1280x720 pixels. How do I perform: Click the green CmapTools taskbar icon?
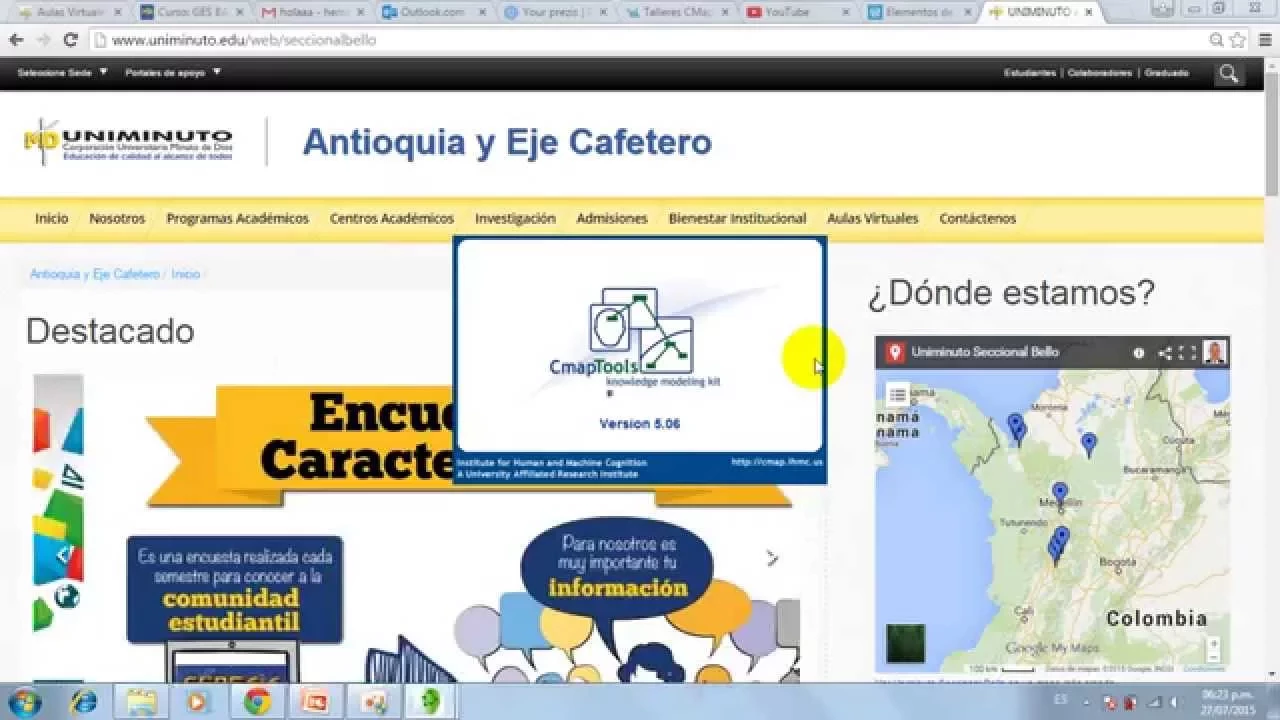[x=432, y=702]
